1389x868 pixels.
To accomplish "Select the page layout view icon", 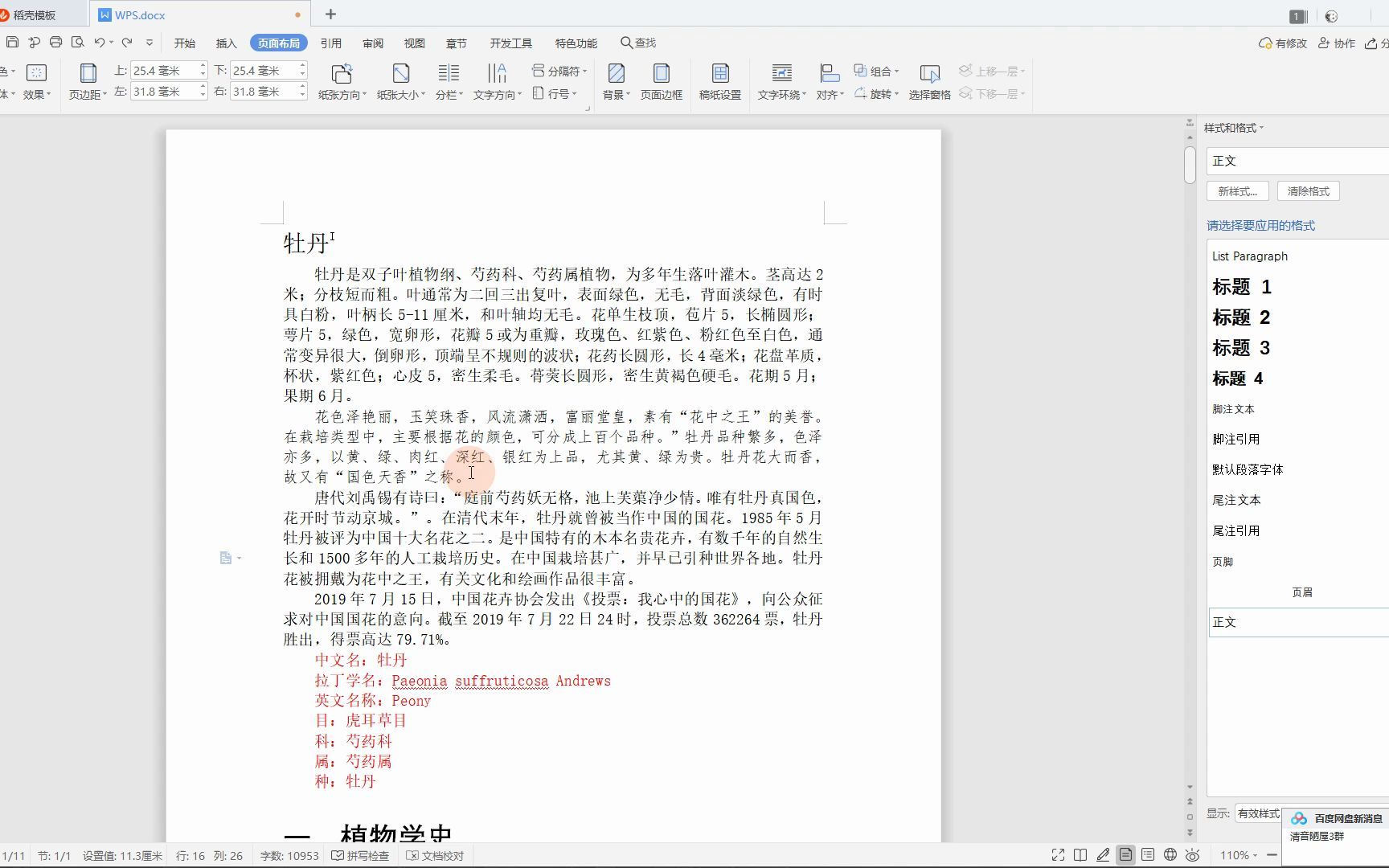I will tap(1125, 855).
